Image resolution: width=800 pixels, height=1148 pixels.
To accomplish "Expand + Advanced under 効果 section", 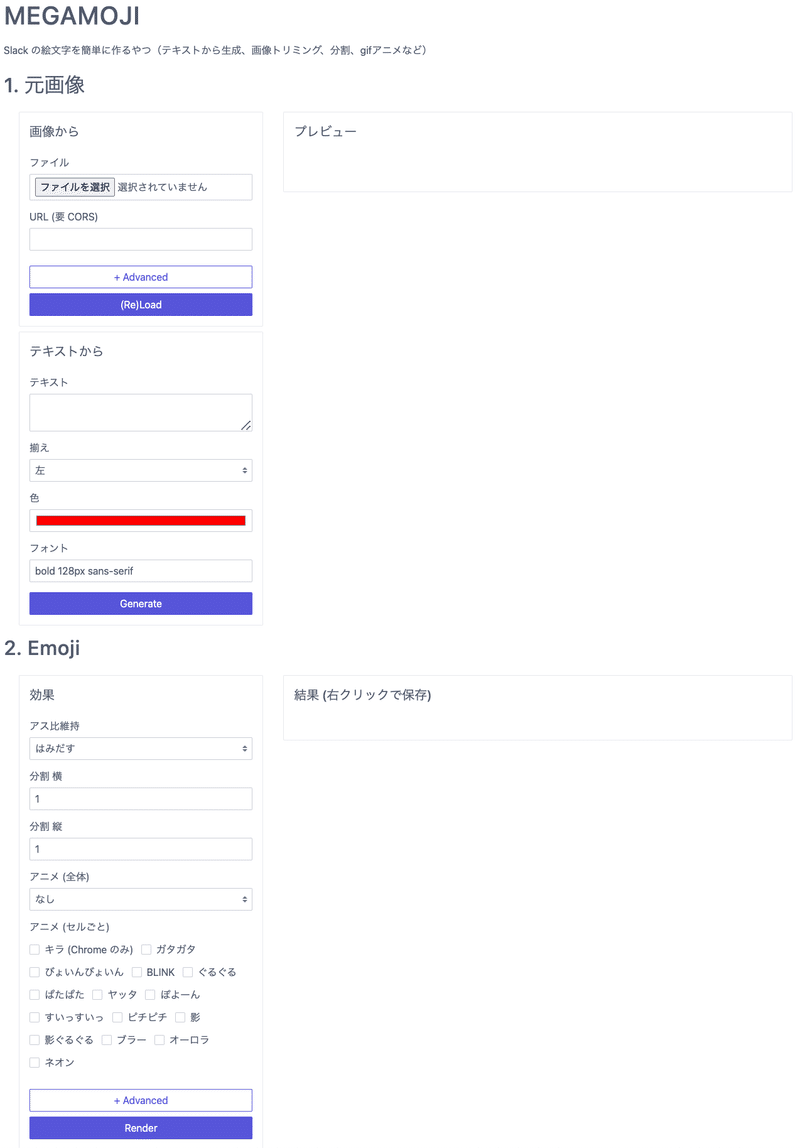I will [x=141, y=1100].
